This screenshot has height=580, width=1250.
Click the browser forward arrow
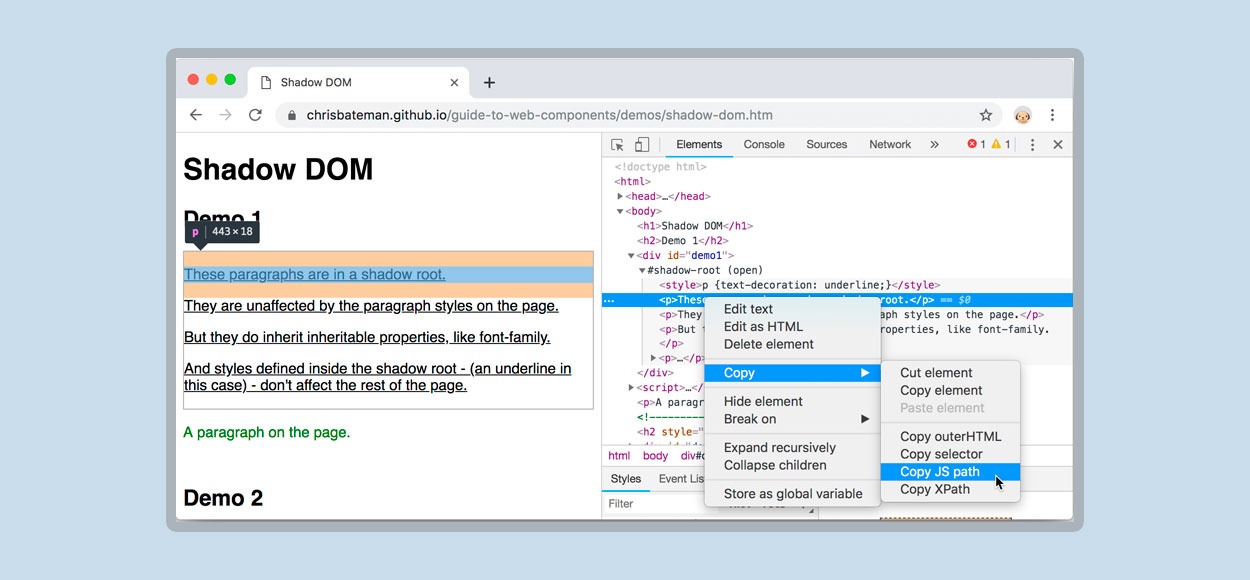[225, 115]
